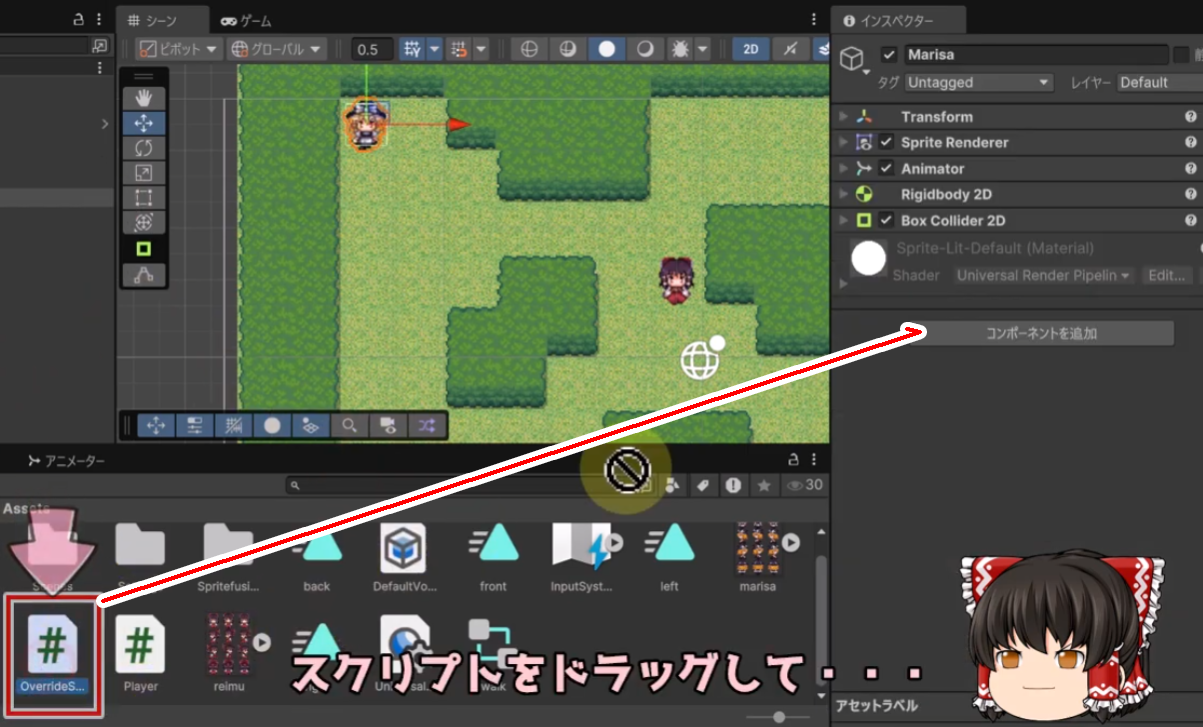1203x727 pixels.
Task: Open grid snapping options dropdown arrow
Action: 435,49
